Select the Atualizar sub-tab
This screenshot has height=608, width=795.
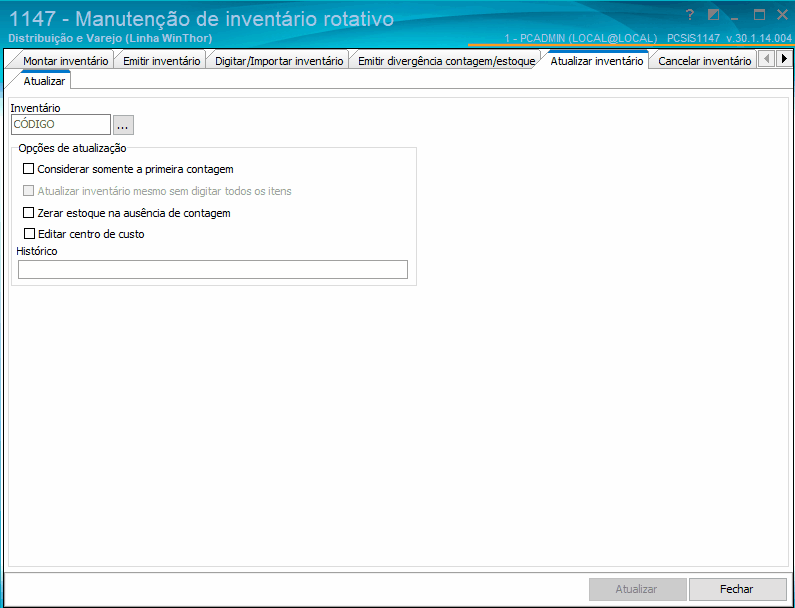click(44, 81)
